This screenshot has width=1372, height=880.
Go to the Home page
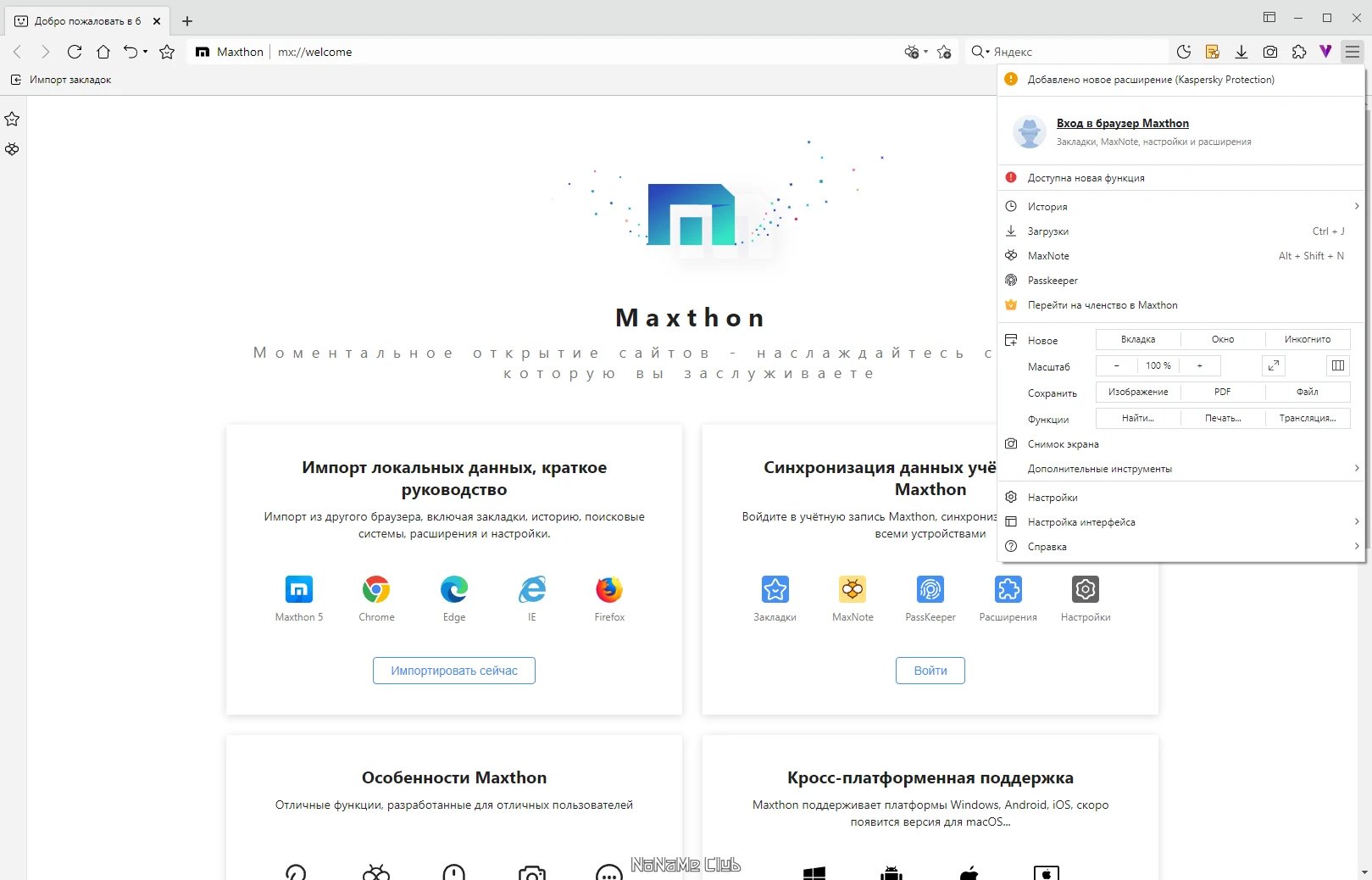click(103, 52)
